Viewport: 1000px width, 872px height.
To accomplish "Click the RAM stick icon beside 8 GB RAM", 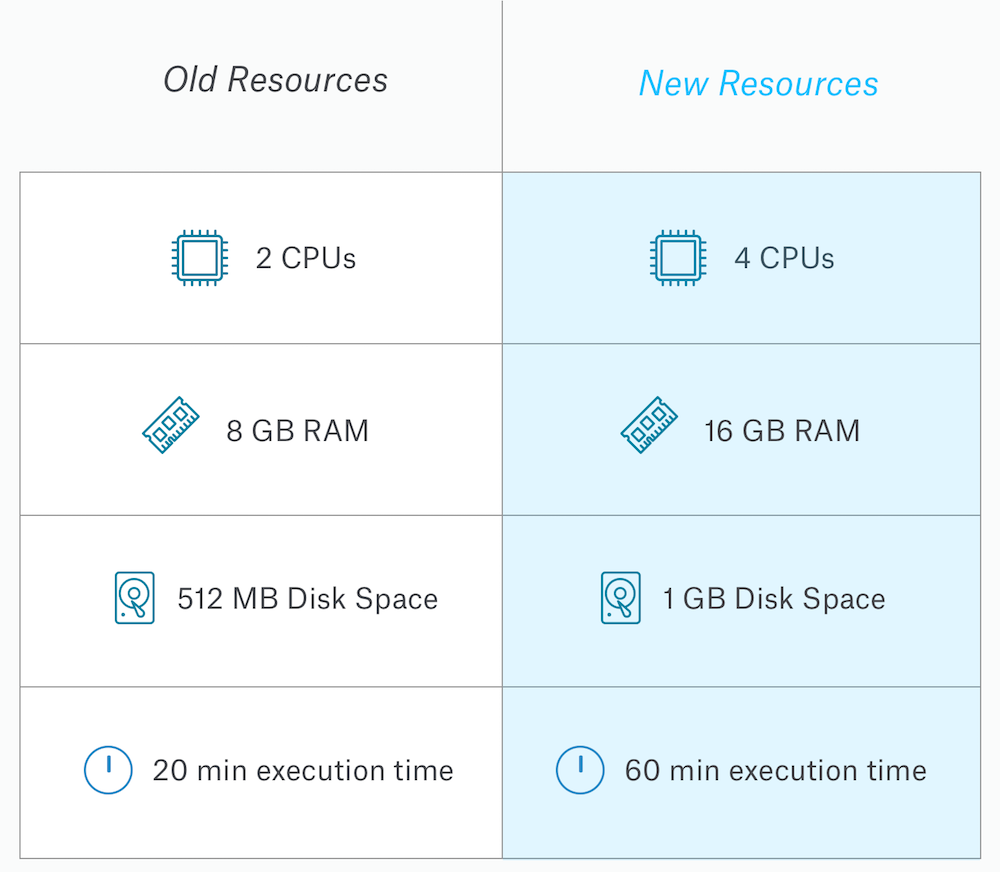I will point(171,426).
